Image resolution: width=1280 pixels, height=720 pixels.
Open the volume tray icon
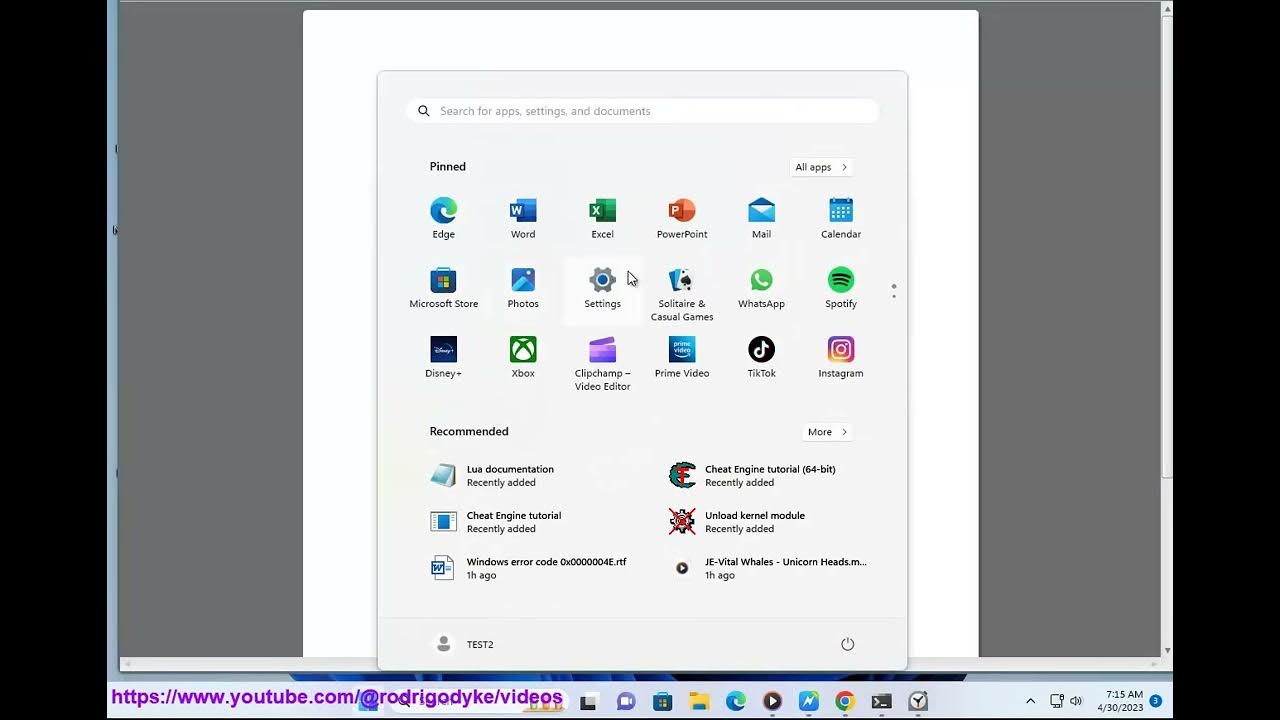coord(1076,701)
